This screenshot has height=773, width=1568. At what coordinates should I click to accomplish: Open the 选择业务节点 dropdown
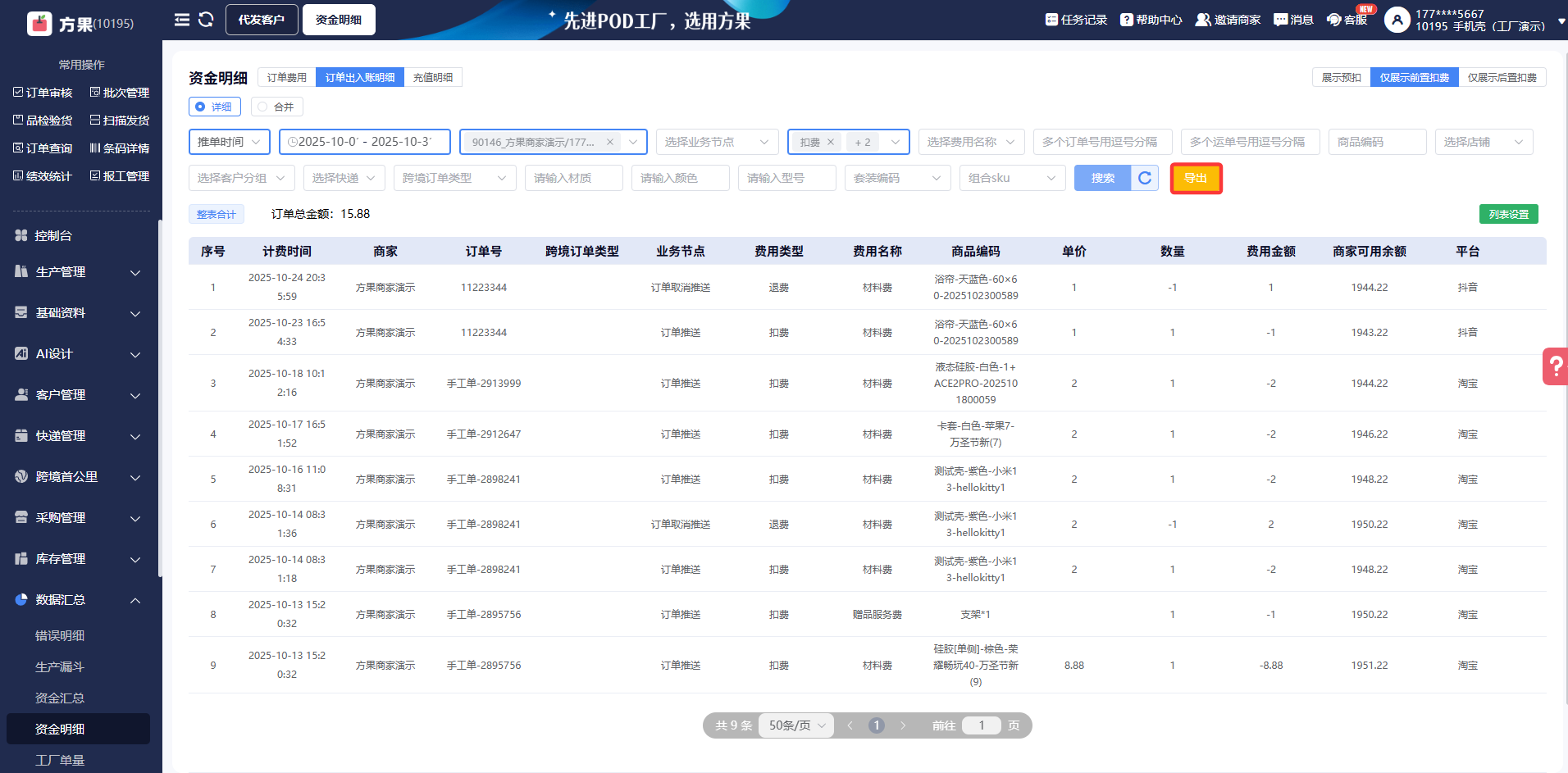717,142
